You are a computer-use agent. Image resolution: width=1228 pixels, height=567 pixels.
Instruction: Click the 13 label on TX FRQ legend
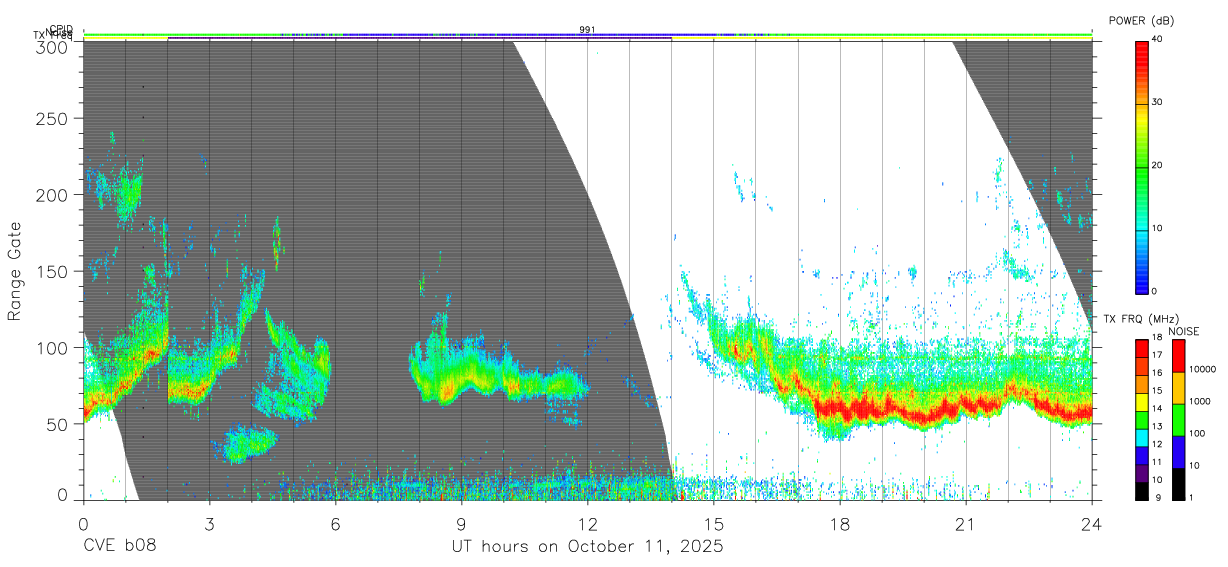pyautogui.click(x=1155, y=426)
